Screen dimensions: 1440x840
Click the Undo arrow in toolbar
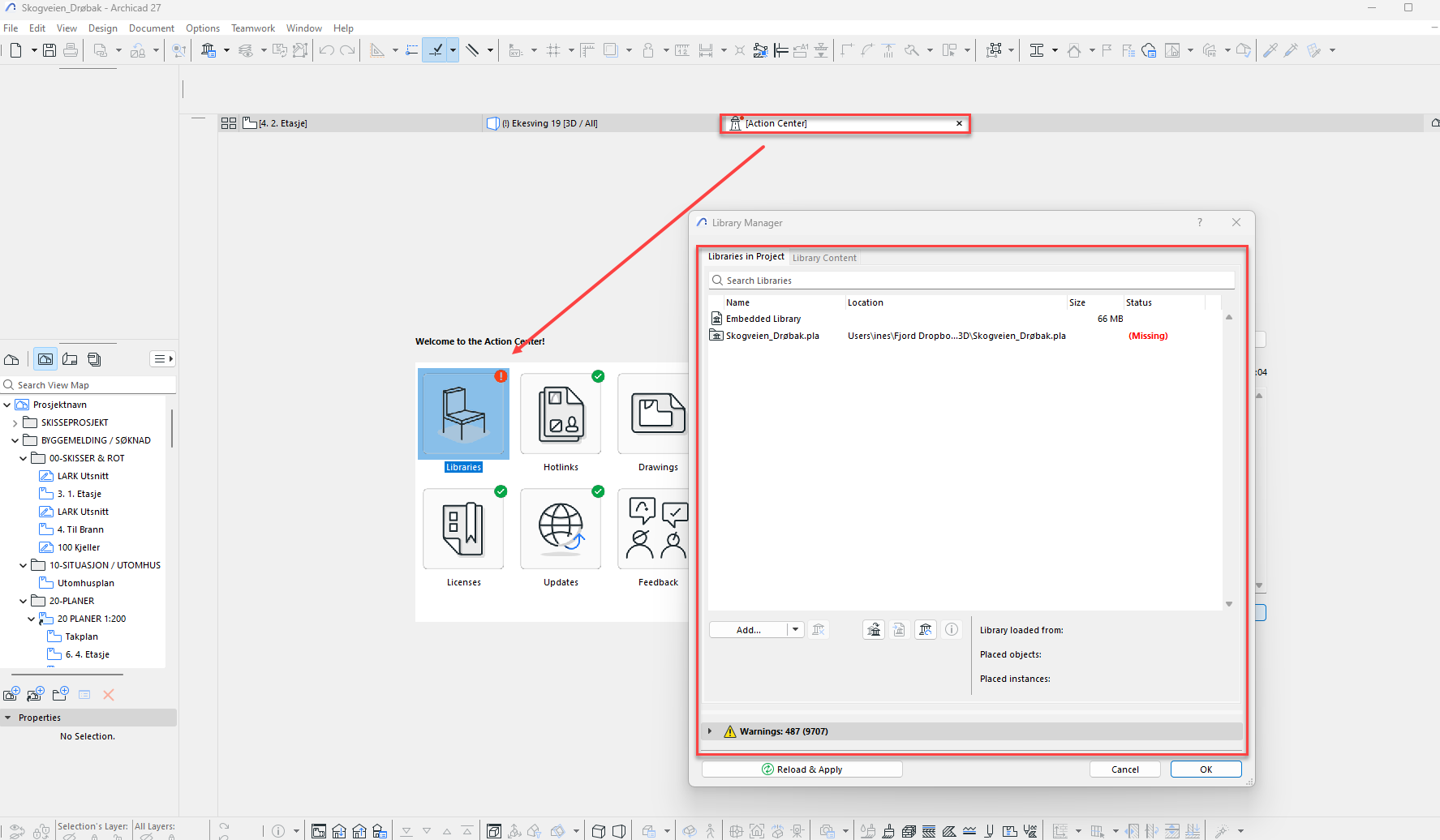pos(326,50)
